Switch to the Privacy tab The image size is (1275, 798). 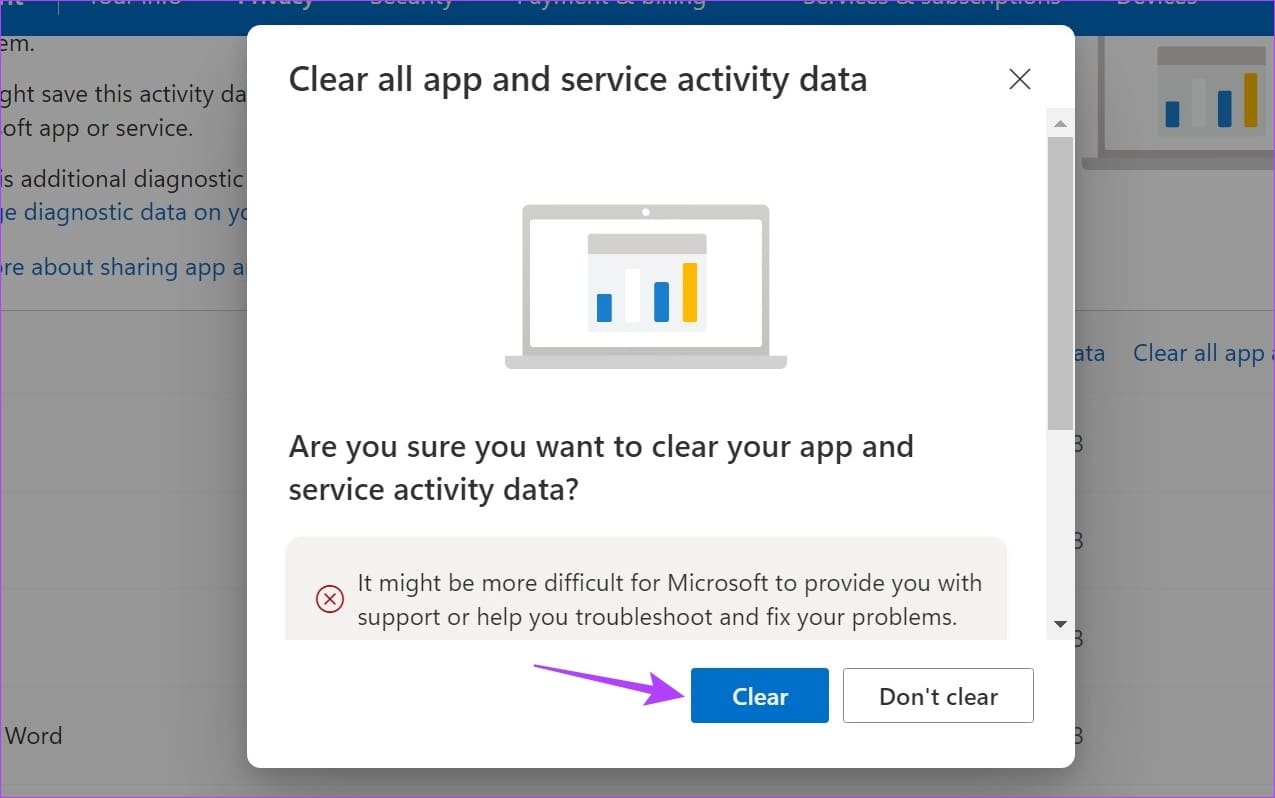point(276,3)
